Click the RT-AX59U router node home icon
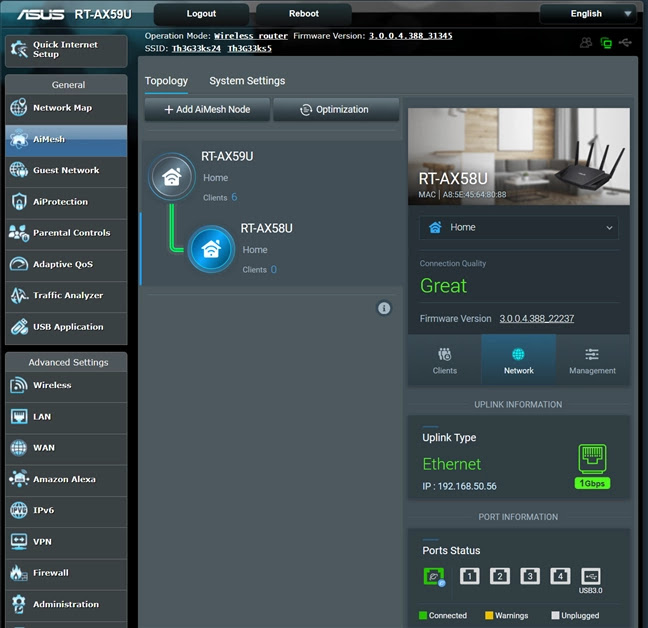The width and height of the screenshot is (648, 628). coord(172,177)
